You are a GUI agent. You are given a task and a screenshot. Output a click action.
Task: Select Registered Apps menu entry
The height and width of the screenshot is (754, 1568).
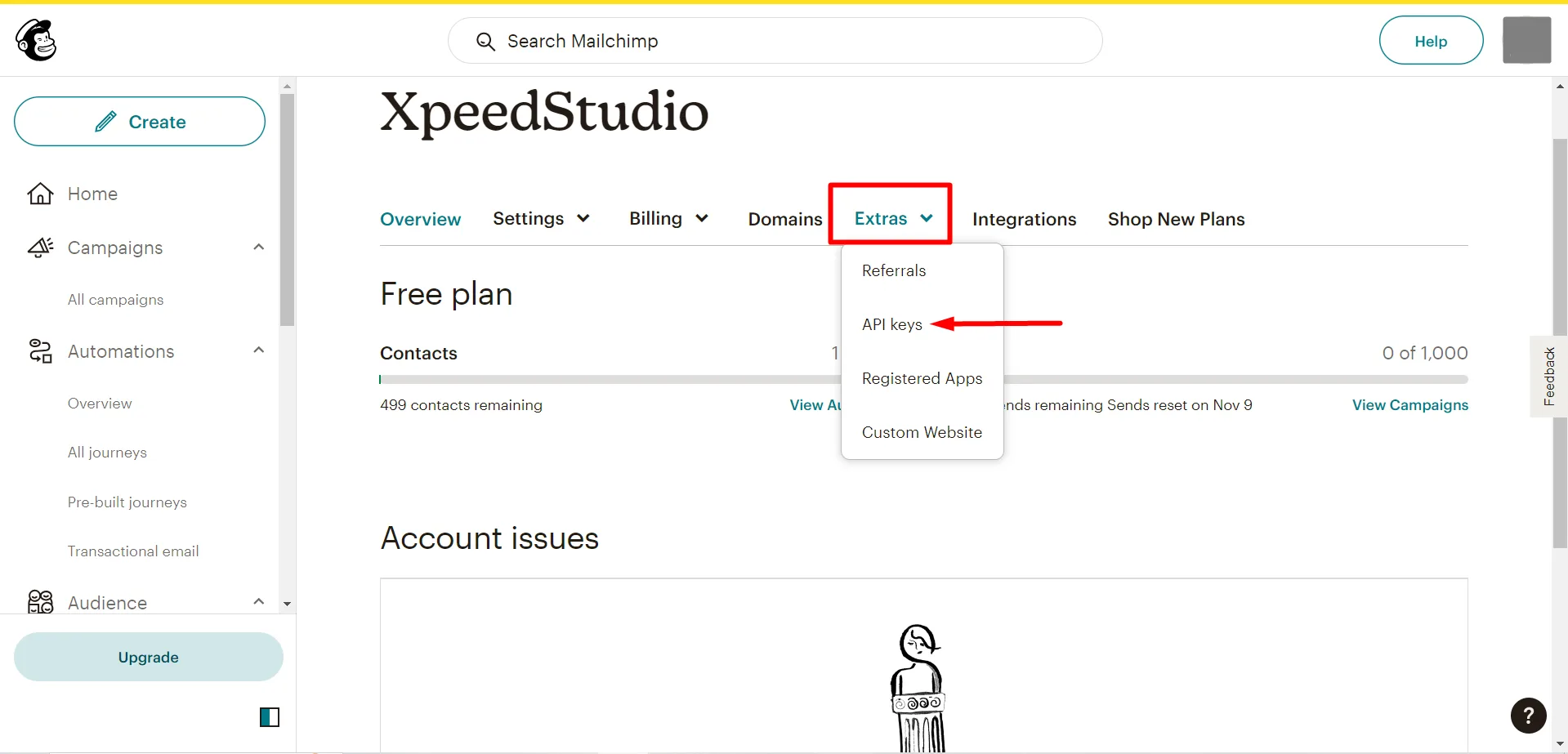point(922,378)
